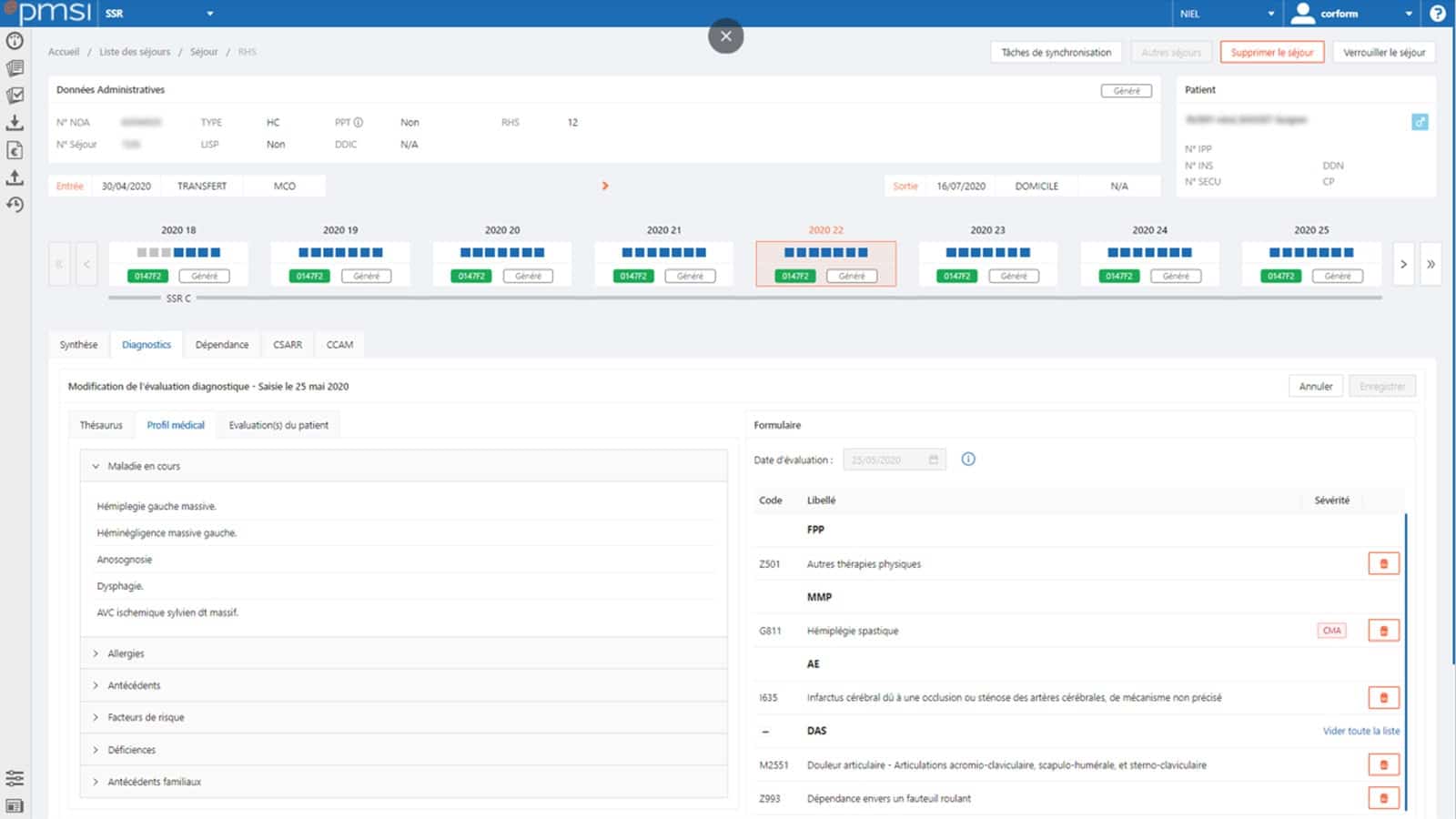Open the news layout icon at sidebar bottom

click(15, 805)
